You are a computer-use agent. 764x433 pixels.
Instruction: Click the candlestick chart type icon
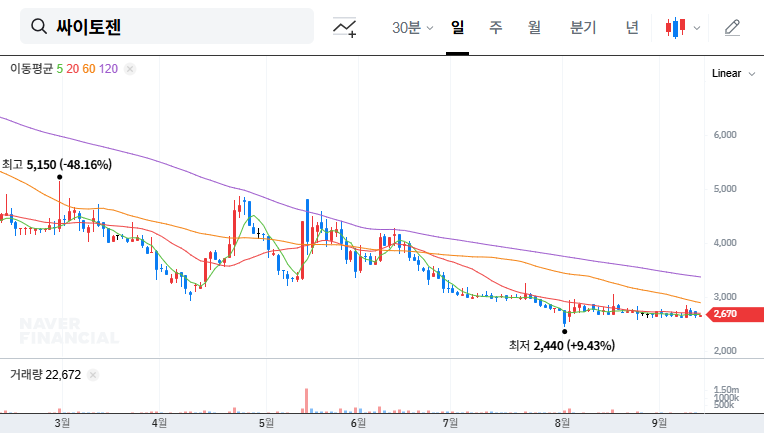point(675,27)
